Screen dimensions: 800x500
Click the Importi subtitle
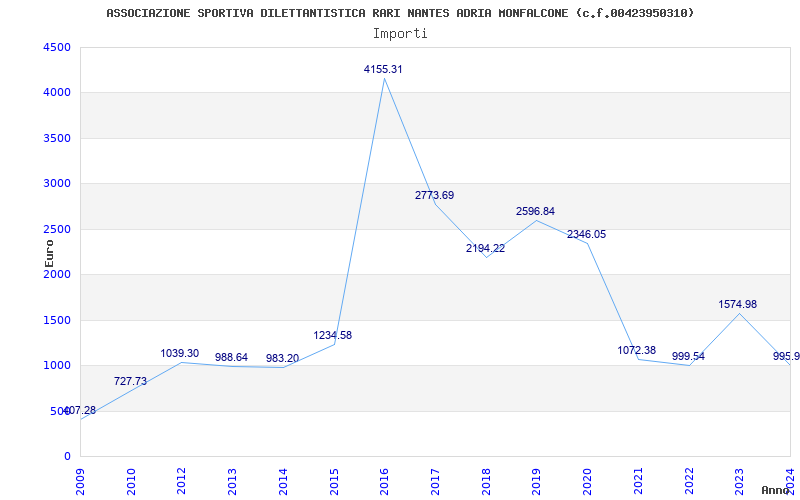400,34
